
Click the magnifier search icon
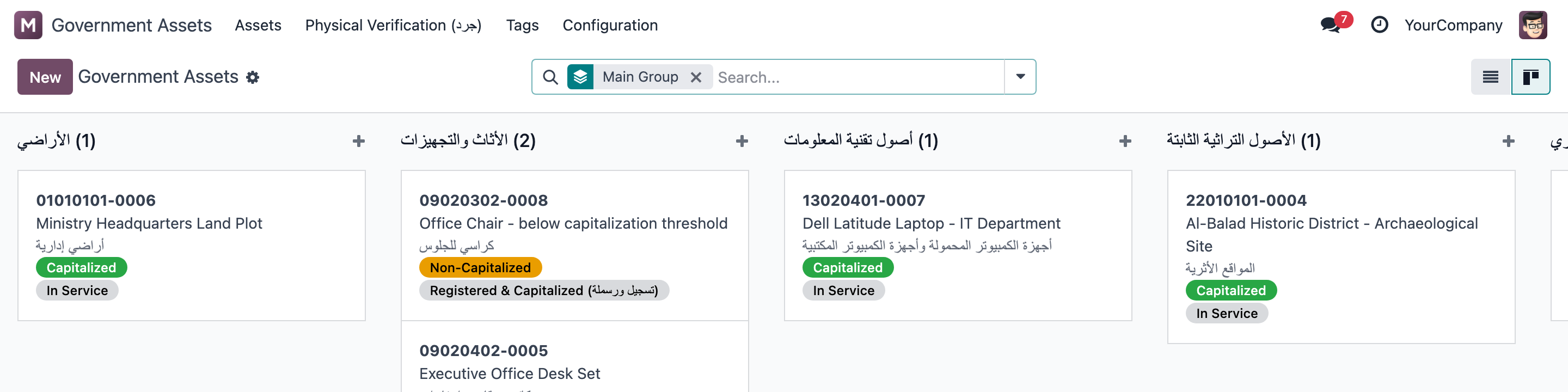point(550,77)
